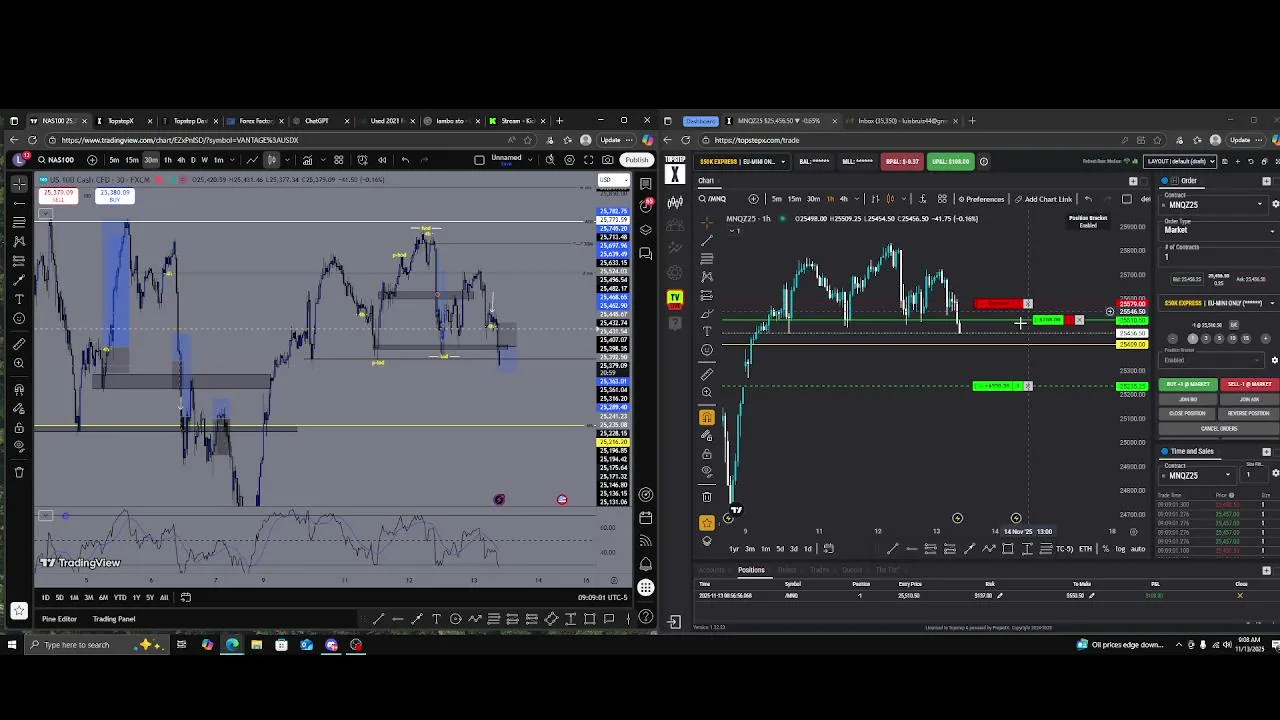The width and height of the screenshot is (1280, 720).
Task: Open the indicators menu in TradingView toolbar
Action: click(x=307, y=160)
